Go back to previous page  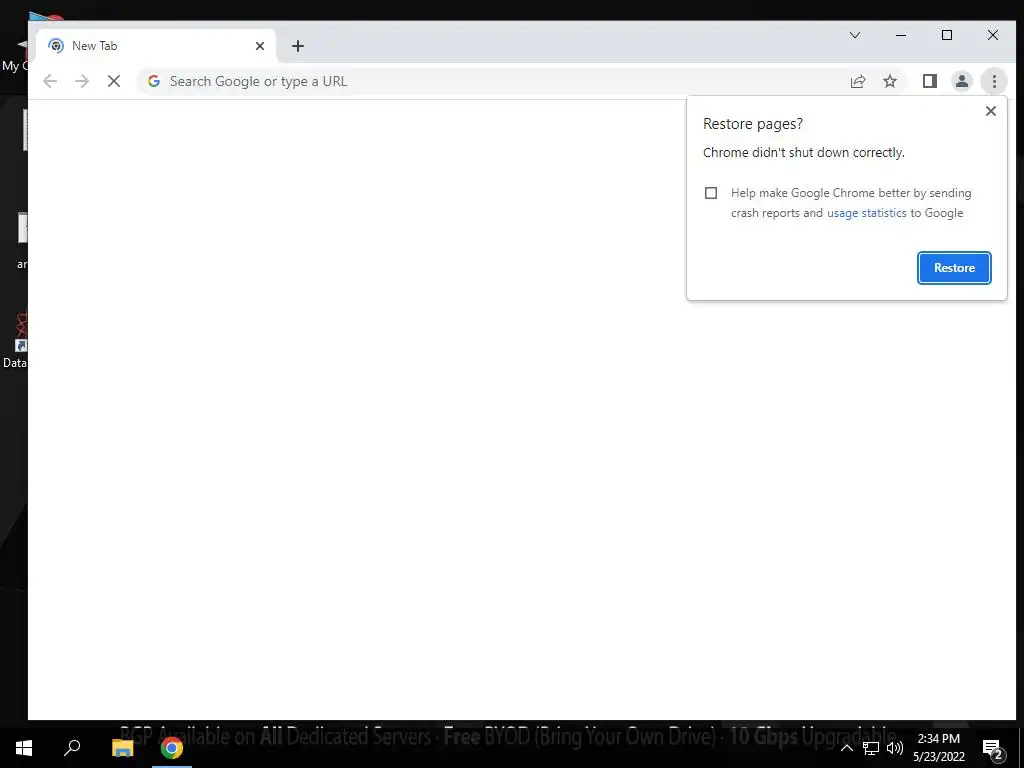click(50, 81)
